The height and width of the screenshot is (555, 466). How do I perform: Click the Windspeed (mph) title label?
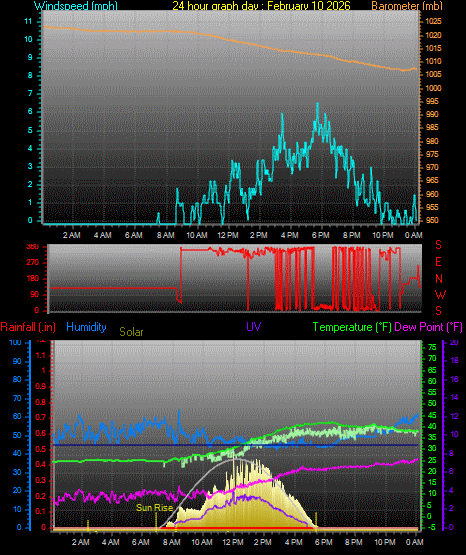point(76,5)
